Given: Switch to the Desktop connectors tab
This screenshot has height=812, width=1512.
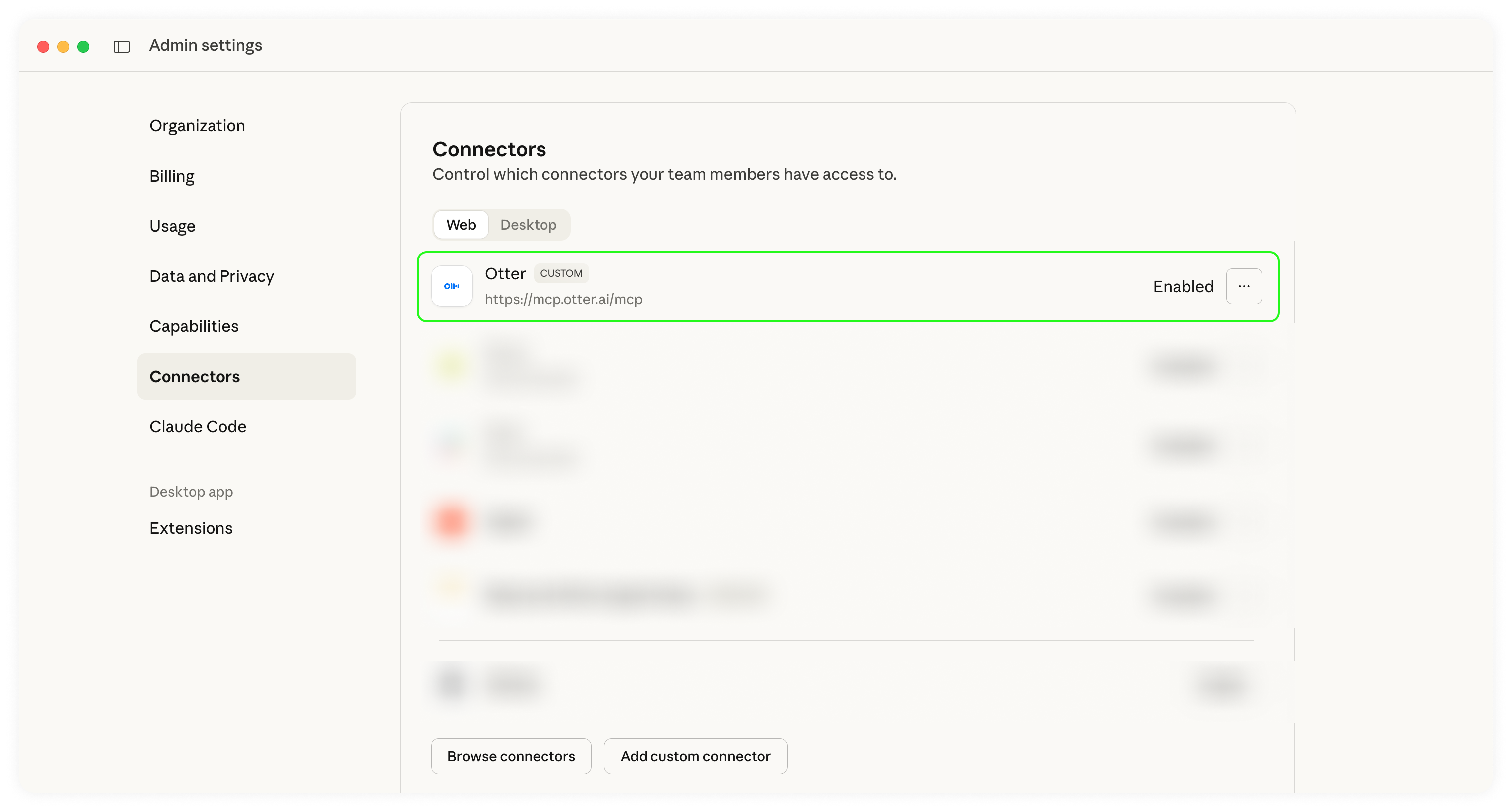Looking at the screenshot, I should coord(528,225).
